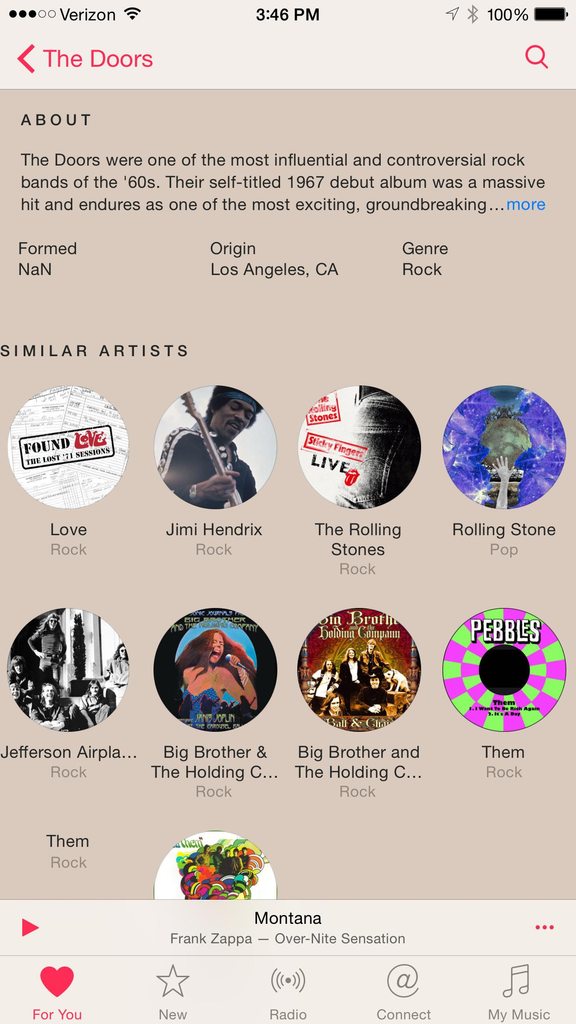Open the My Music tab
This screenshot has width=576, height=1024.
pos(519,993)
